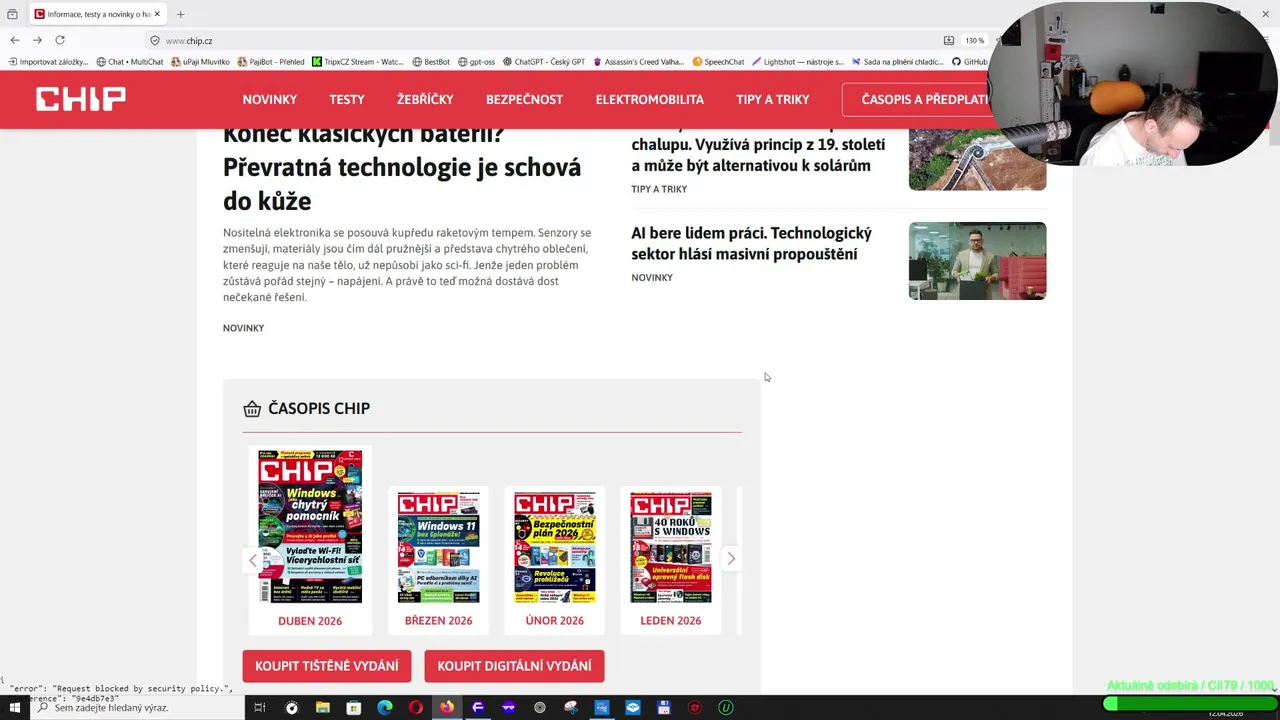Open the BŘEZEN 2026 magazine cover
Viewport: 1280px width, 720px height.
tap(438, 547)
